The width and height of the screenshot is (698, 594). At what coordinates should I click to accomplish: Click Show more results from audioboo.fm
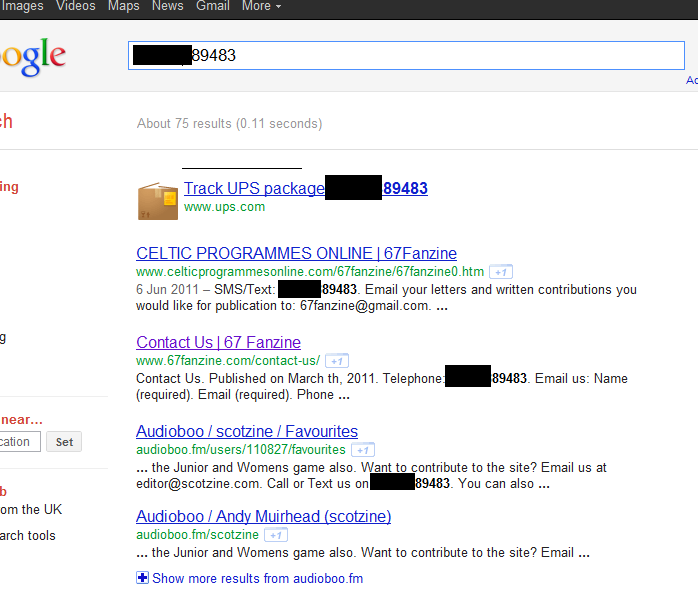(258, 578)
